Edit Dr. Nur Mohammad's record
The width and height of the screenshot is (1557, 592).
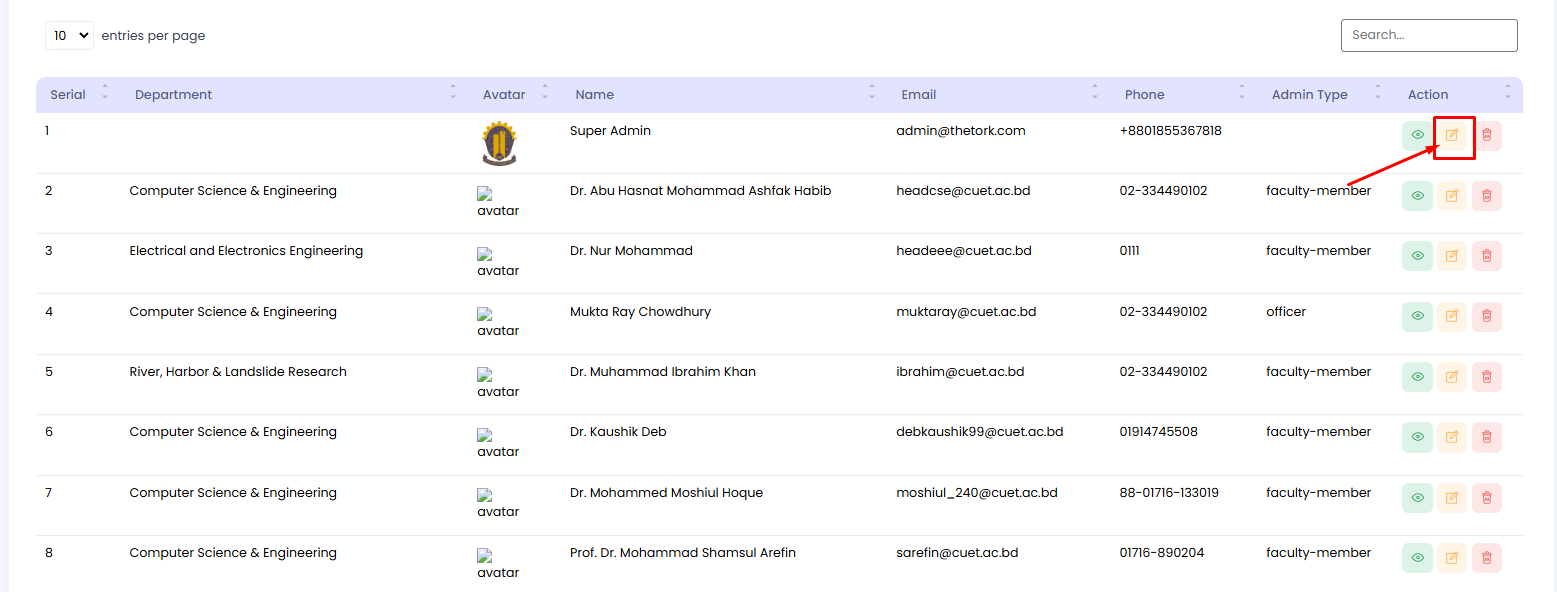tap(1452, 256)
